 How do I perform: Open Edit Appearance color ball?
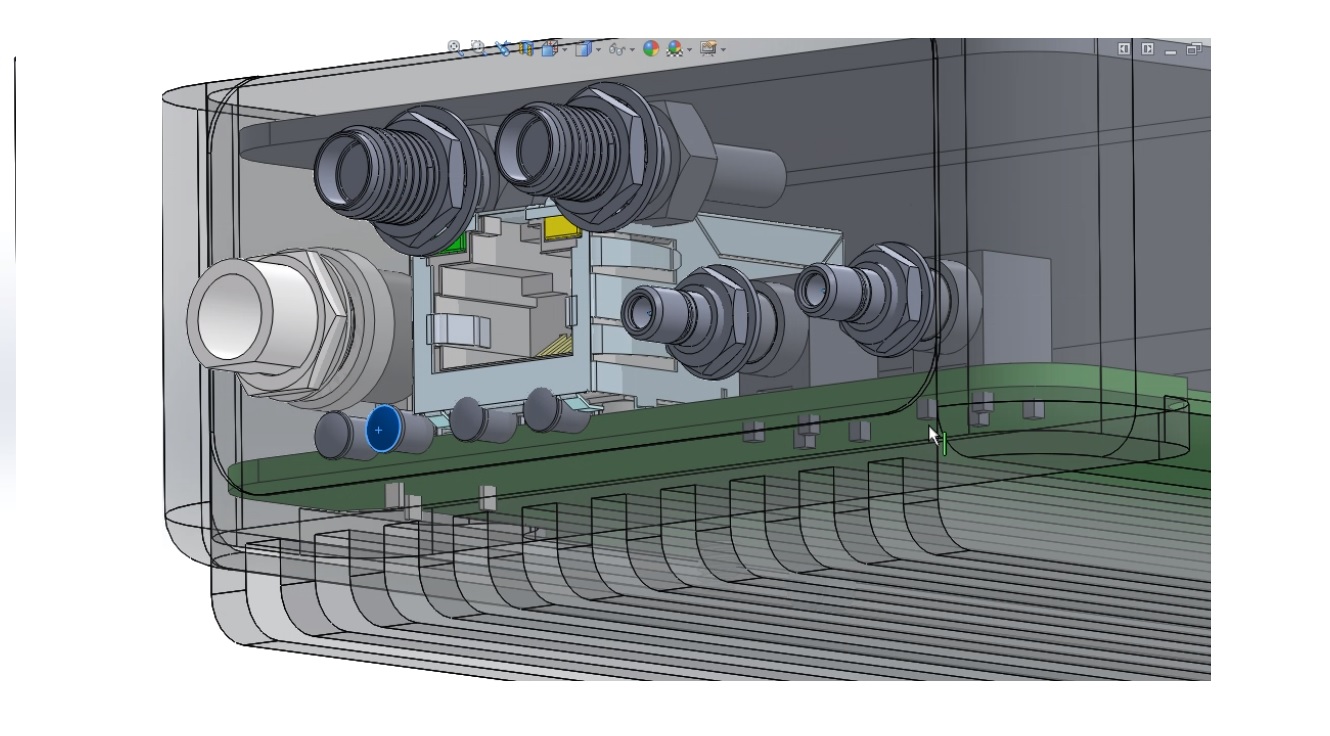coord(651,48)
